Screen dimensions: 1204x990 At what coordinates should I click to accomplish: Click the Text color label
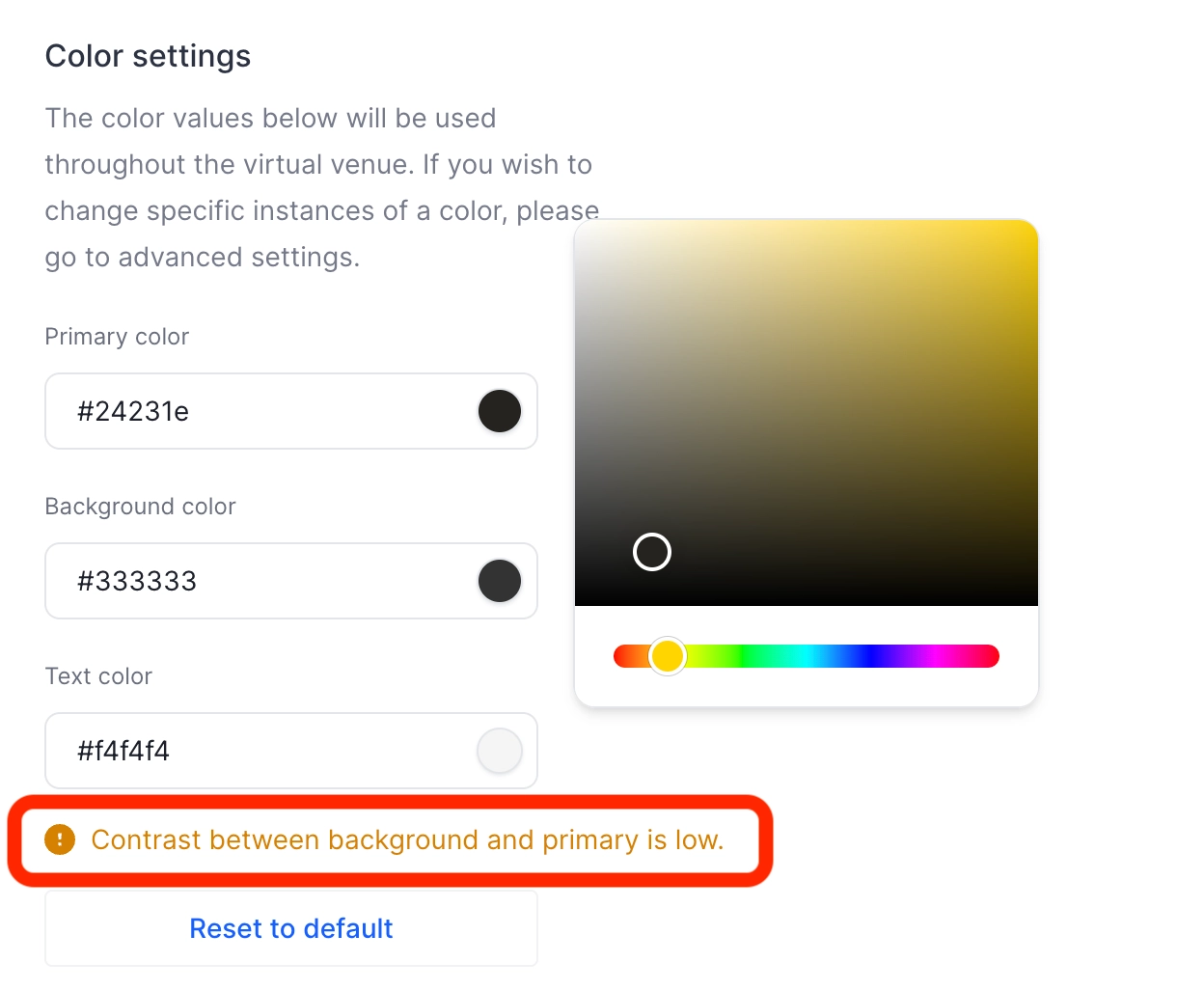pyautogui.click(x=98, y=675)
